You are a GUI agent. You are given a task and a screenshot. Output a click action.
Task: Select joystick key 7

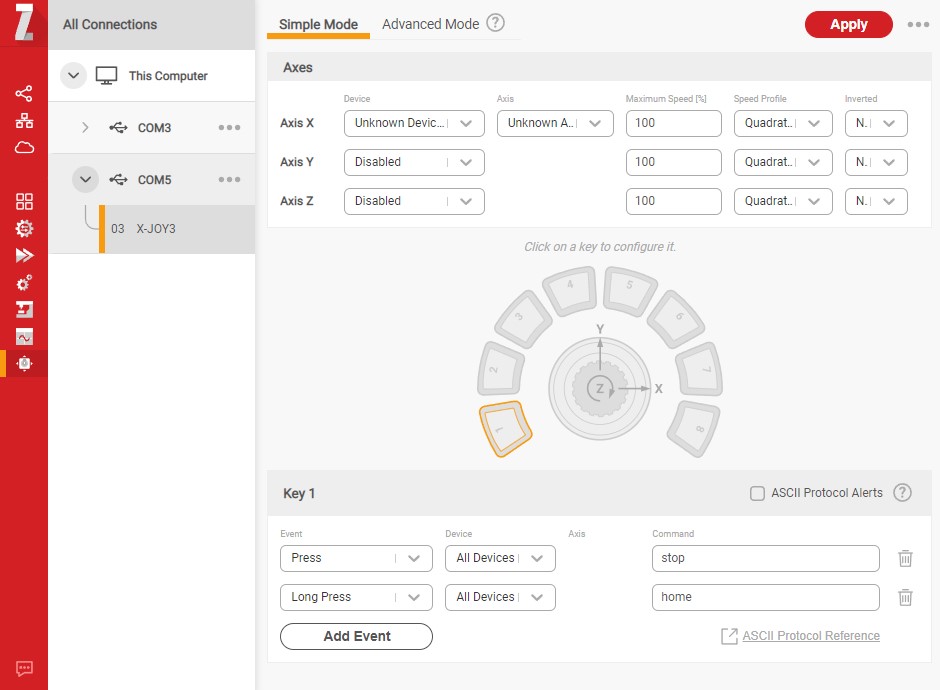point(699,368)
